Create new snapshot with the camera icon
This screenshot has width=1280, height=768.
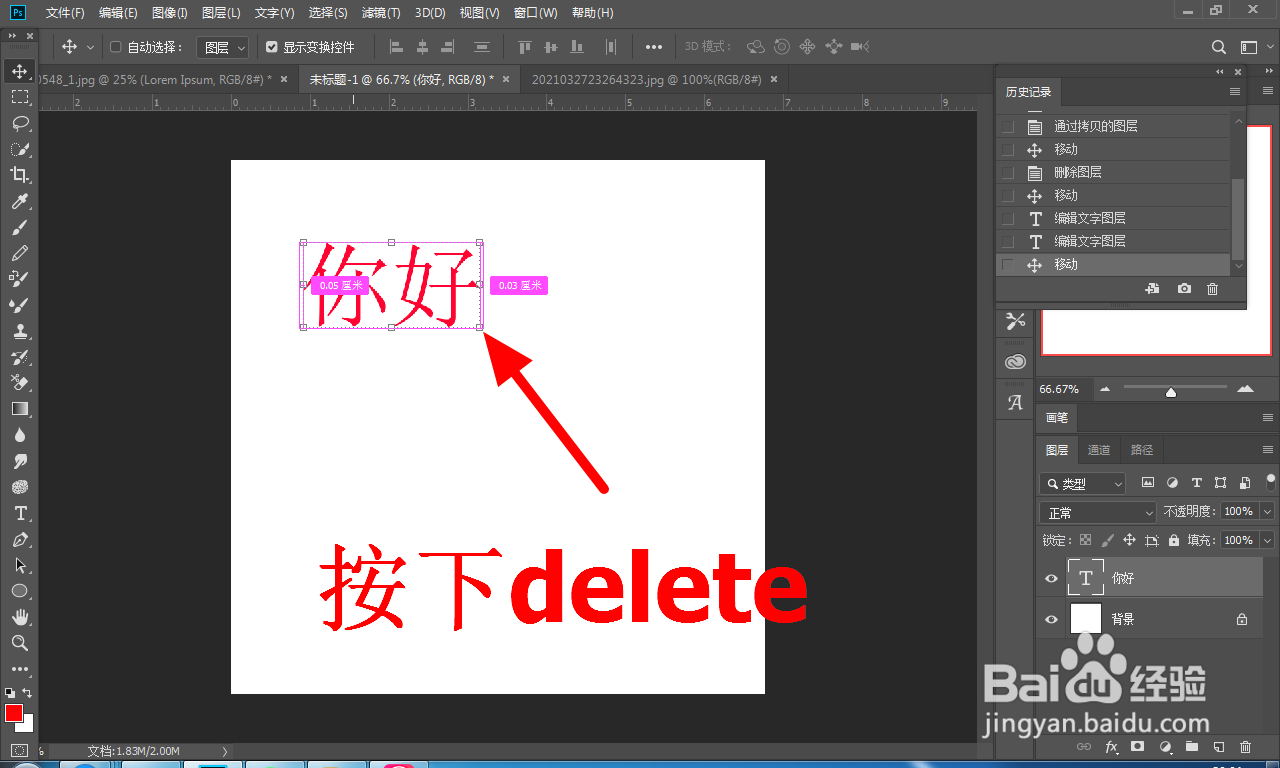(x=1184, y=289)
